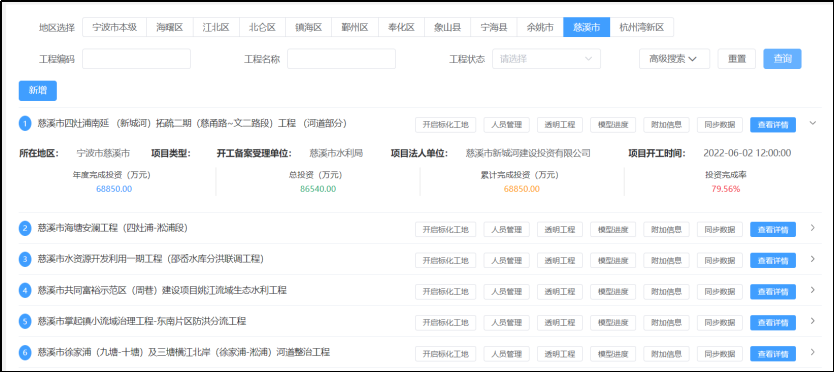
Task: Click the number 1 project badge
Action: click(x=26, y=123)
